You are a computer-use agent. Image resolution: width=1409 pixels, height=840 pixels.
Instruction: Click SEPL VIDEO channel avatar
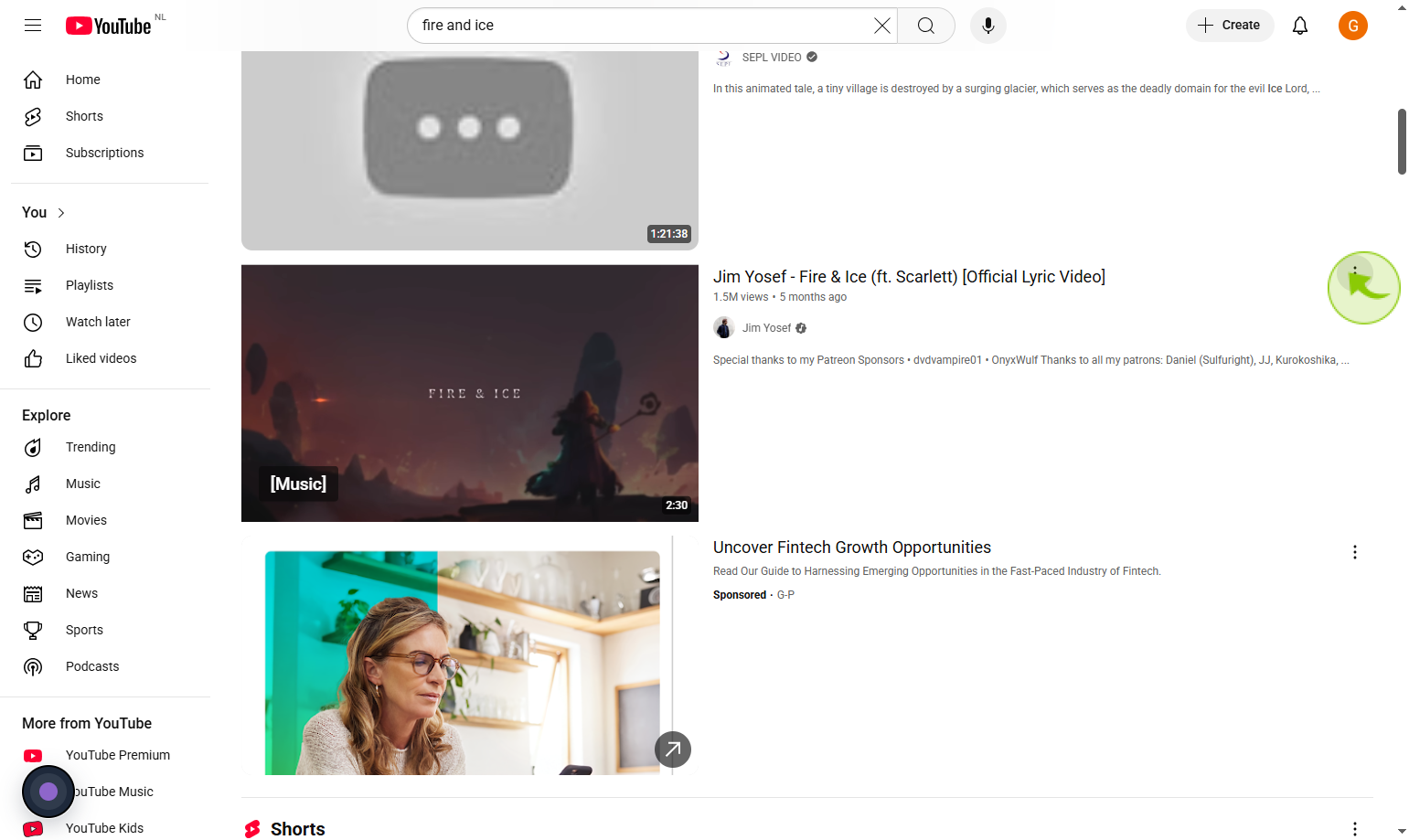pyautogui.click(x=724, y=57)
